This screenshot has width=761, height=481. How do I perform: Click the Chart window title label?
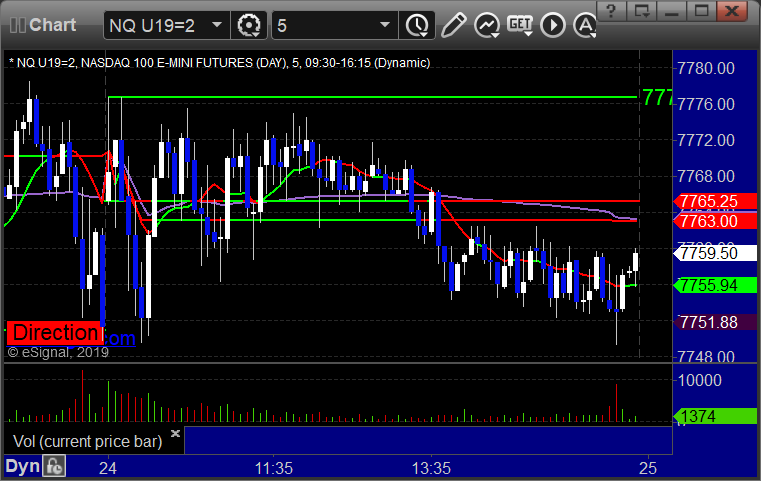(52, 25)
